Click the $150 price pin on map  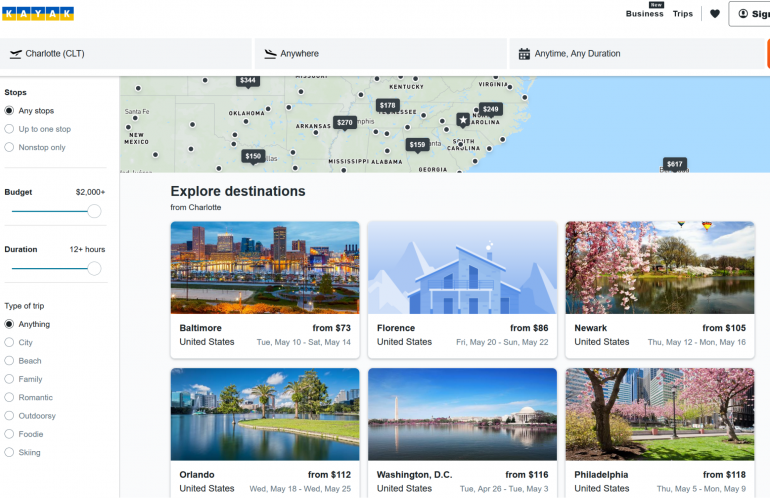click(x=253, y=156)
